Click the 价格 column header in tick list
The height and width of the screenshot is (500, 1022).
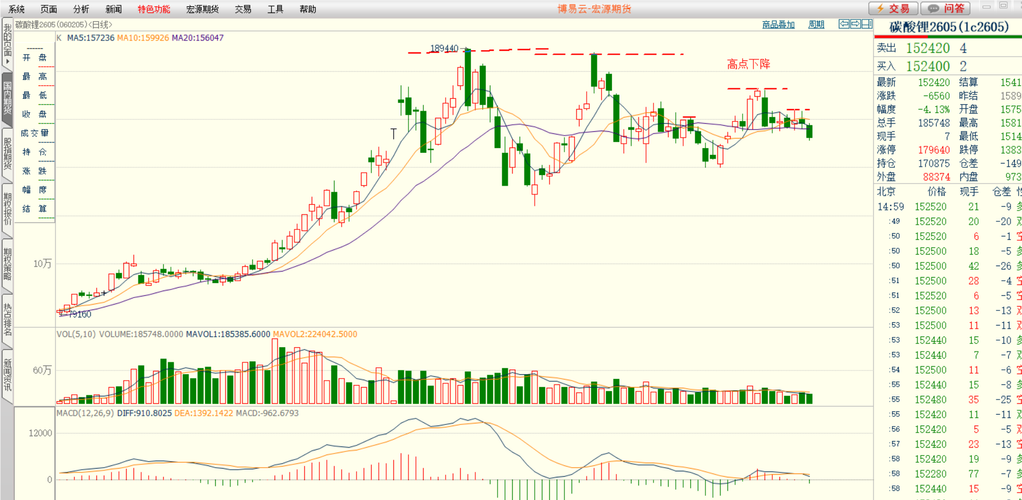pyautogui.click(x=937, y=192)
